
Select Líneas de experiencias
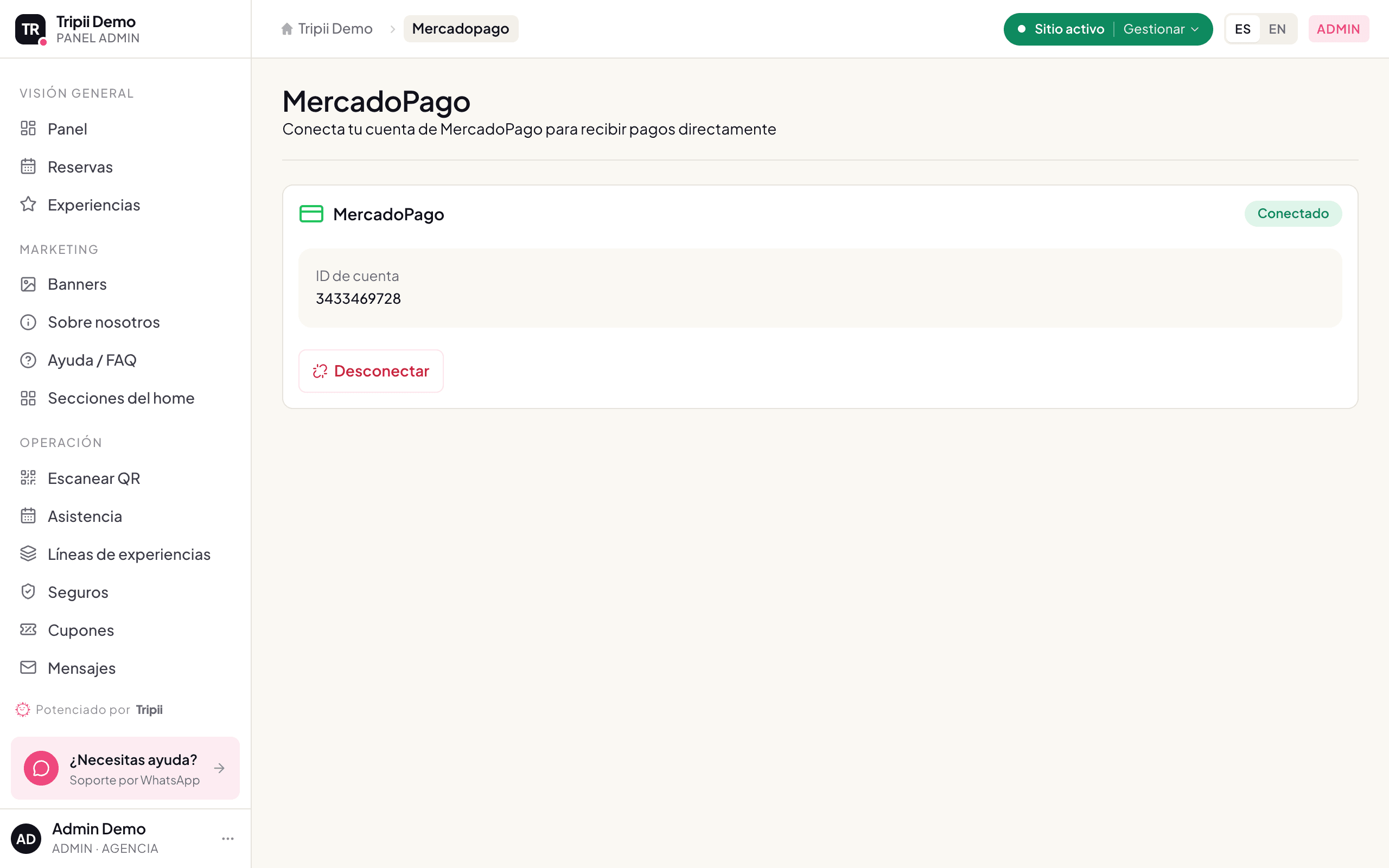125,553
